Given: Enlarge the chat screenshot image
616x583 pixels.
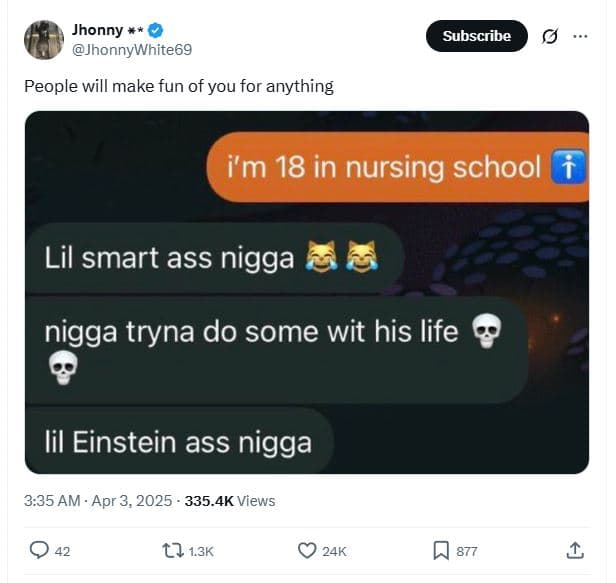Looking at the screenshot, I should (307, 292).
